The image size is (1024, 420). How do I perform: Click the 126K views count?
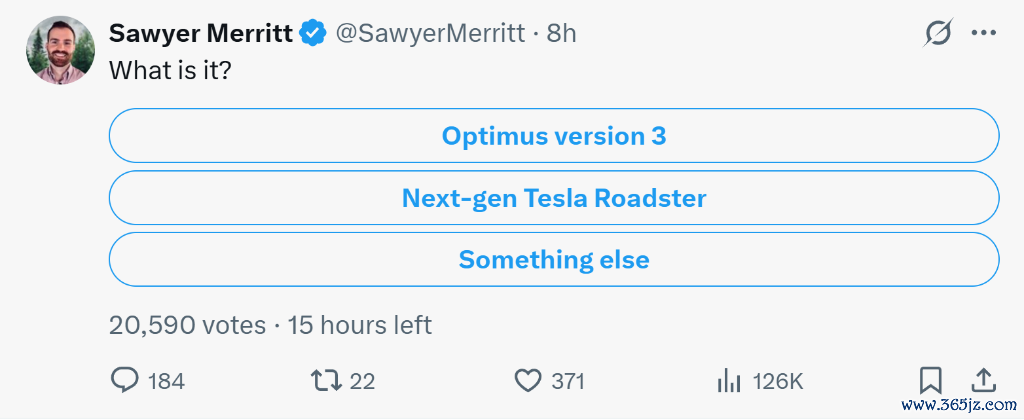click(x=778, y=381)
